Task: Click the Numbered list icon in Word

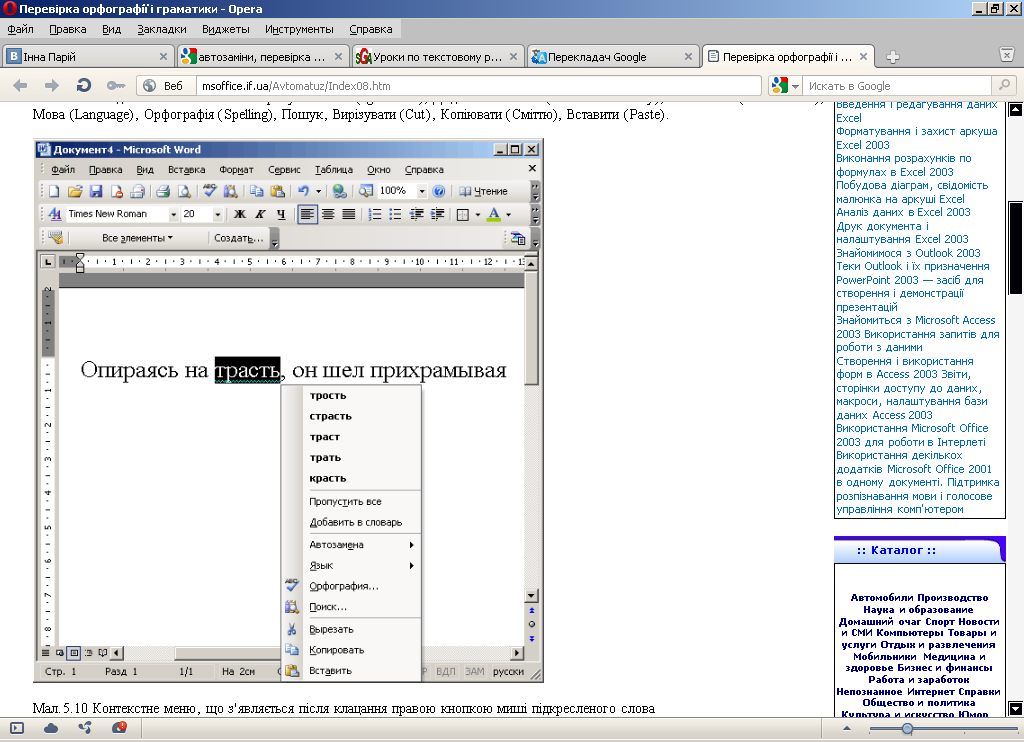Action: coord(374,214)
